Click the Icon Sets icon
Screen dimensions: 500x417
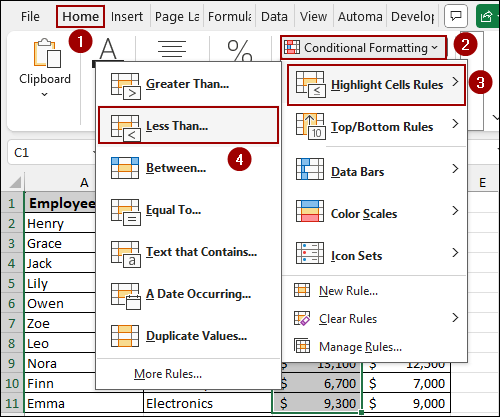click(x=310, y=253)
